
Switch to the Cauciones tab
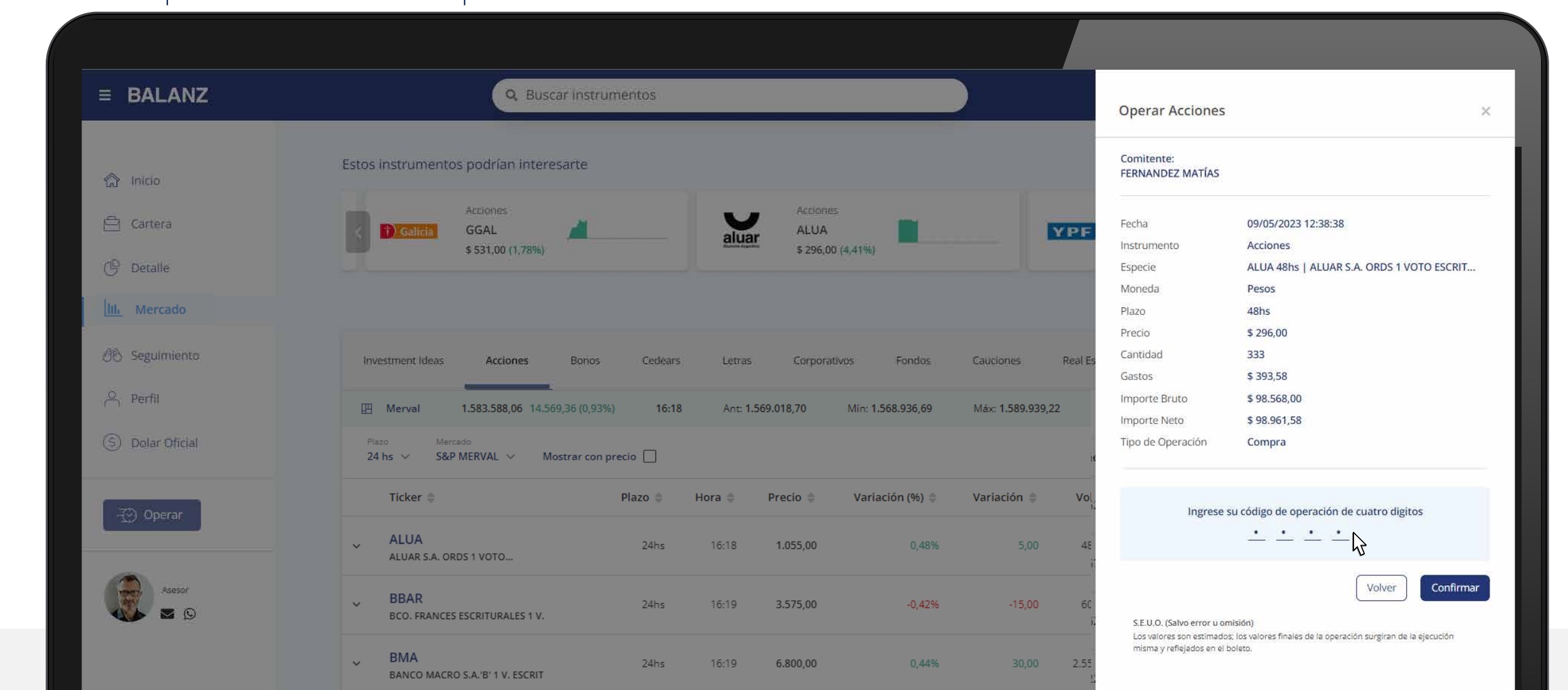click(997, 361)
